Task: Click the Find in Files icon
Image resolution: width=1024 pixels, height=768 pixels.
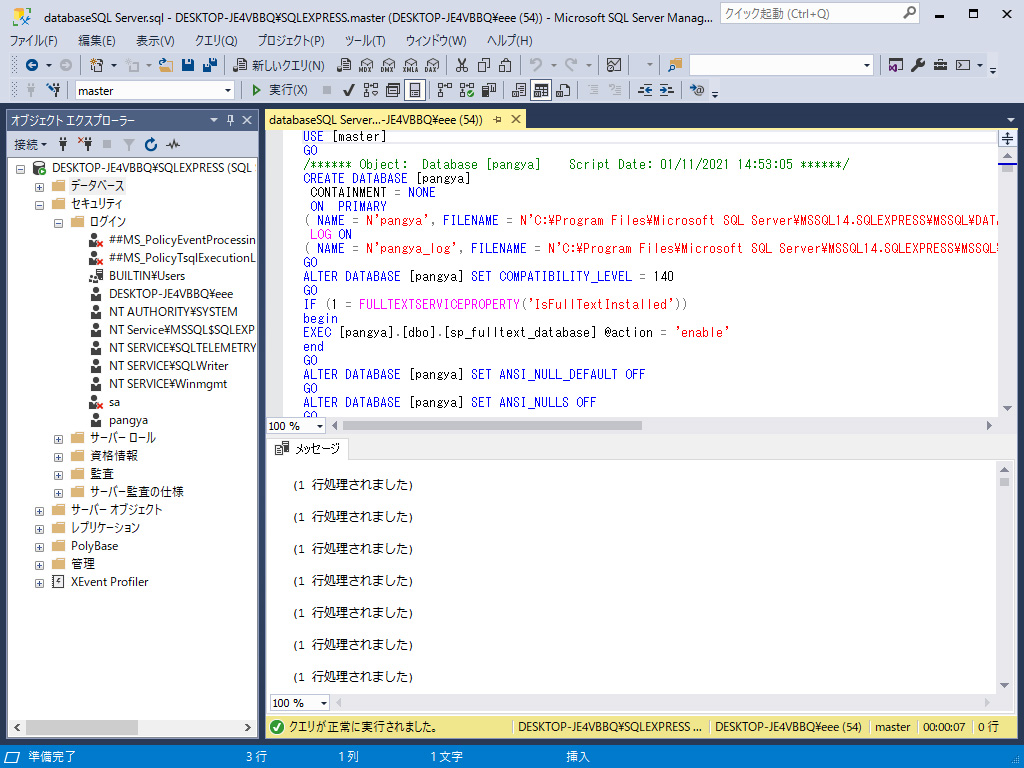Action: tap(675, 65)
